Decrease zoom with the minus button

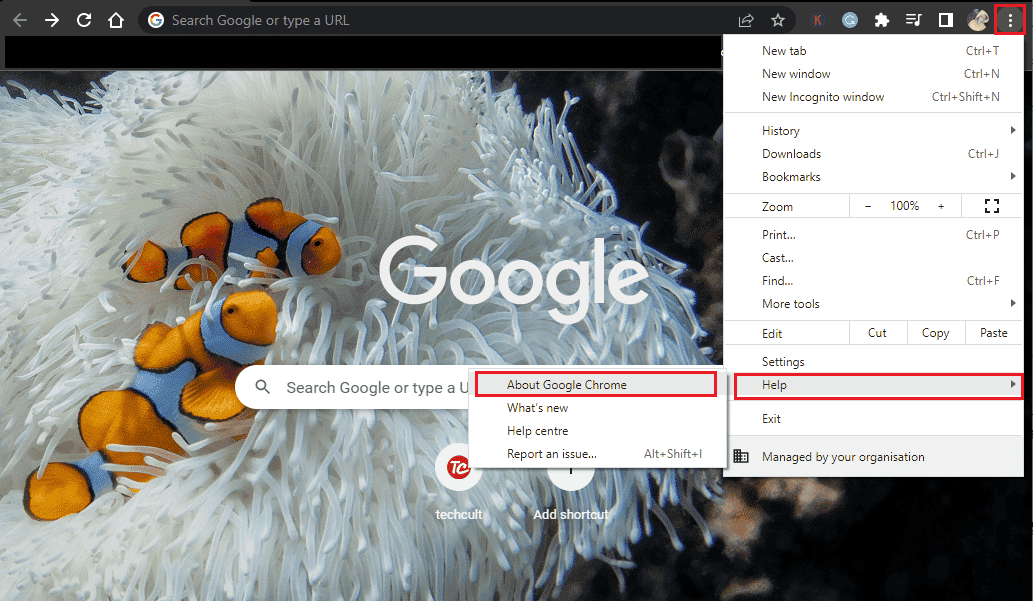868,206
